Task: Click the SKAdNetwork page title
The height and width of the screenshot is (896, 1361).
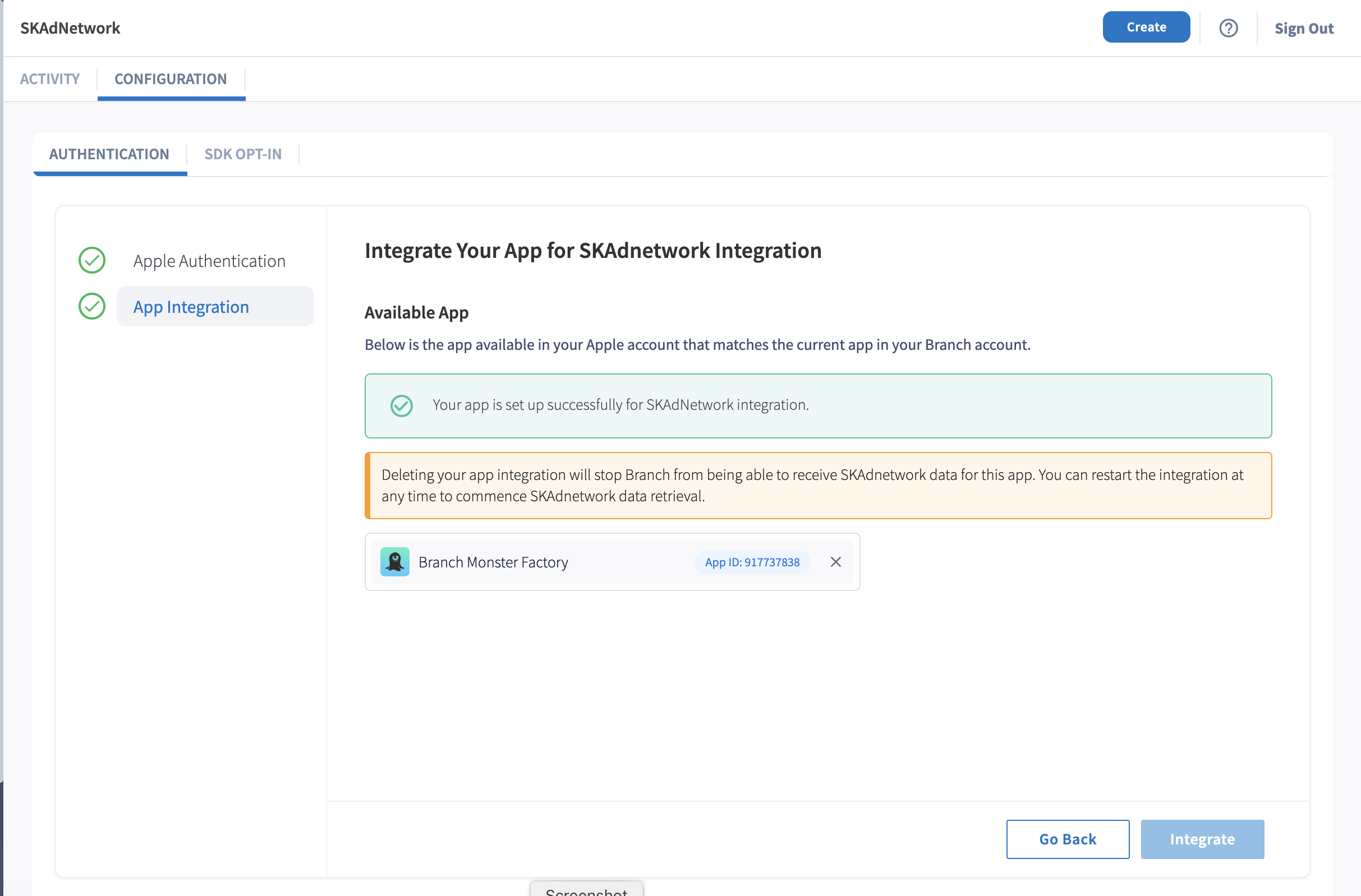Action: [x=70, y=28]
